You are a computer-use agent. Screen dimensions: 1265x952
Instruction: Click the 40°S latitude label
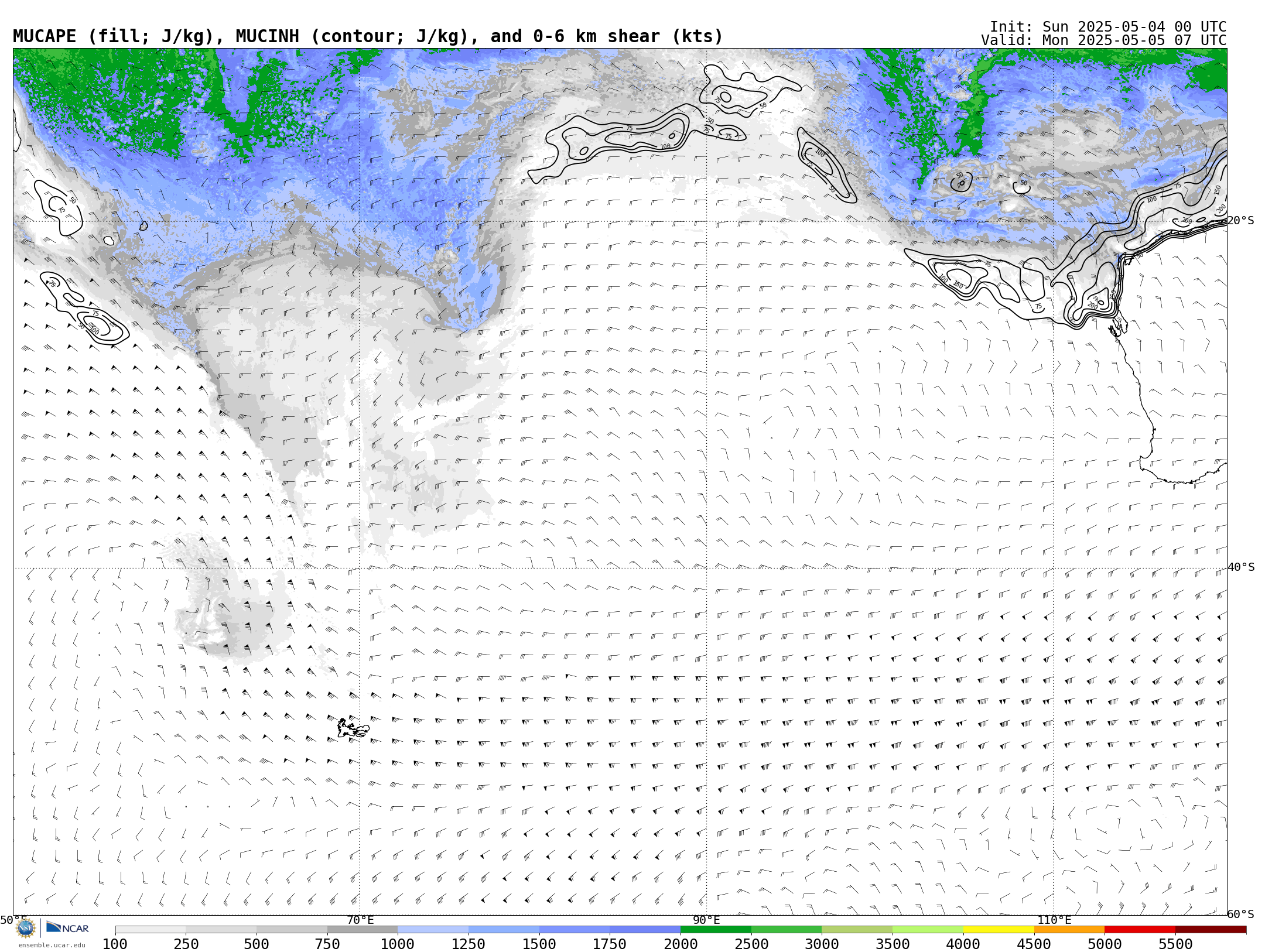coord(1241,567)
